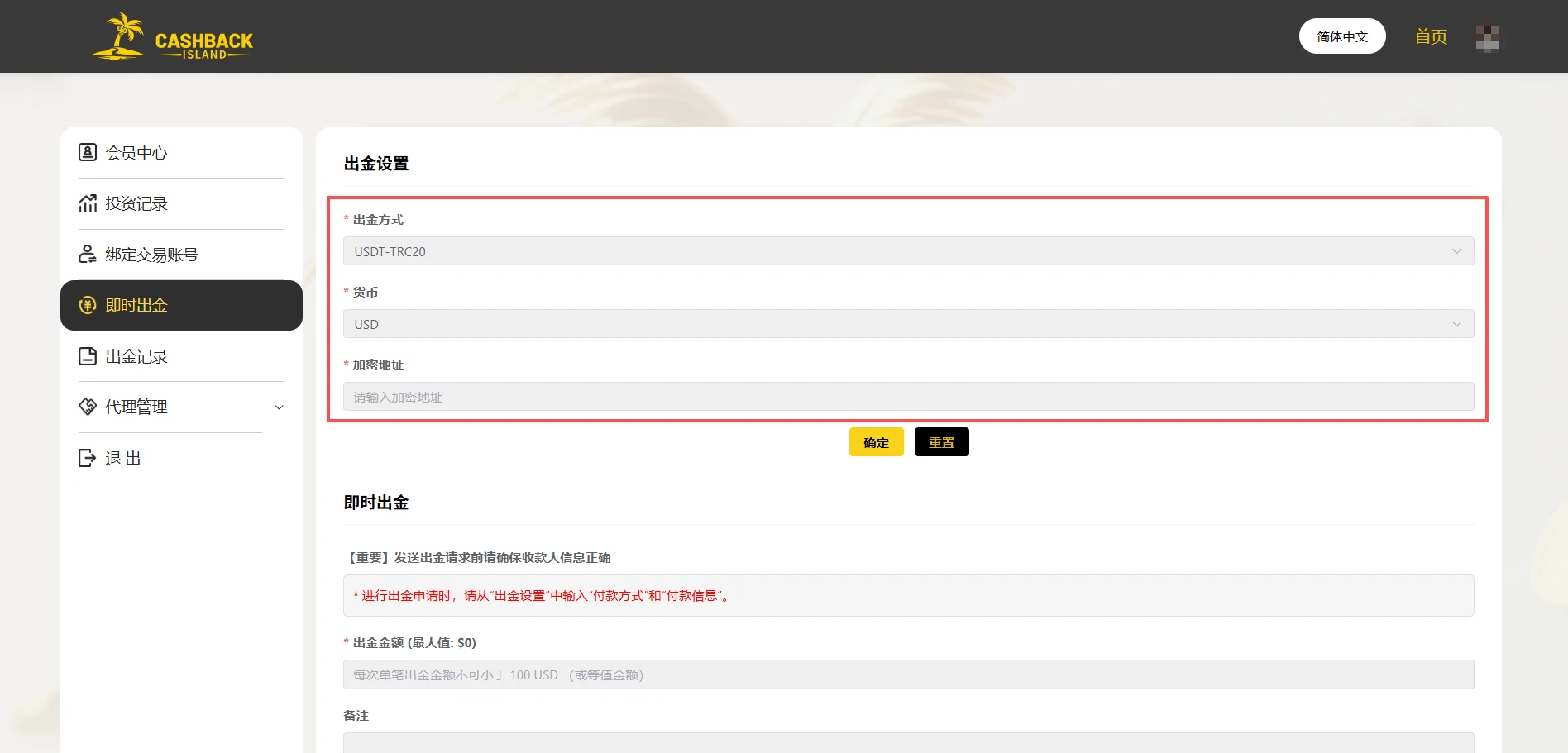Viewport: 1568px width, 753px height.
Task: Open the user avatar in header
Action: pyautogui.click(x=1487, y=37)
